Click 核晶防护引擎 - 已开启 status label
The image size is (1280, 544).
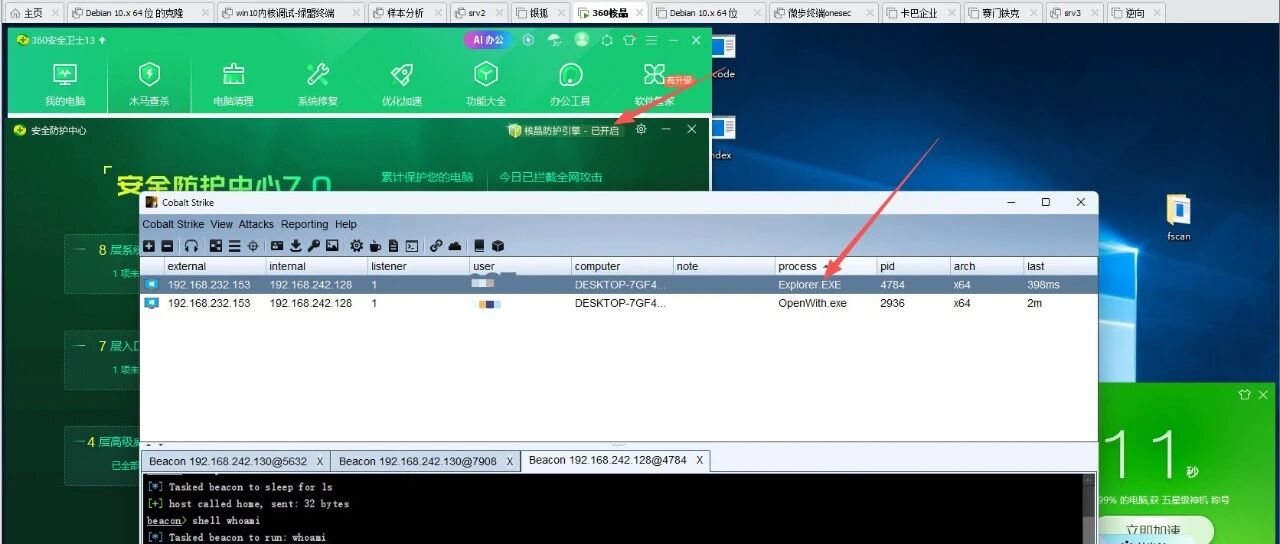564,130
